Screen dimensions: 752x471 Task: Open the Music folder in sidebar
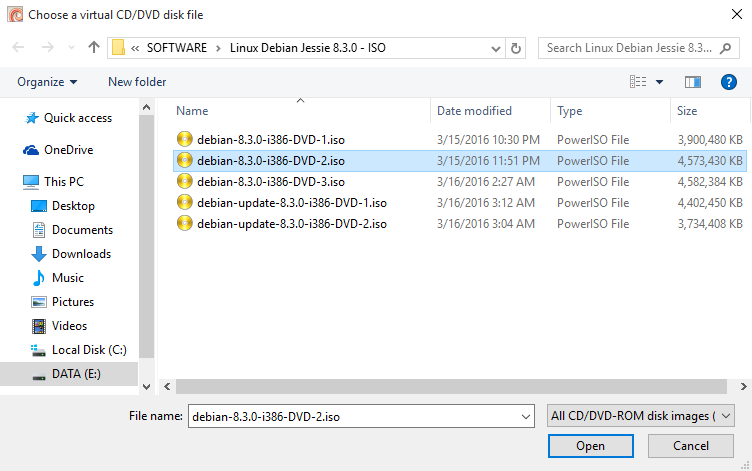[x=57, y=278]
